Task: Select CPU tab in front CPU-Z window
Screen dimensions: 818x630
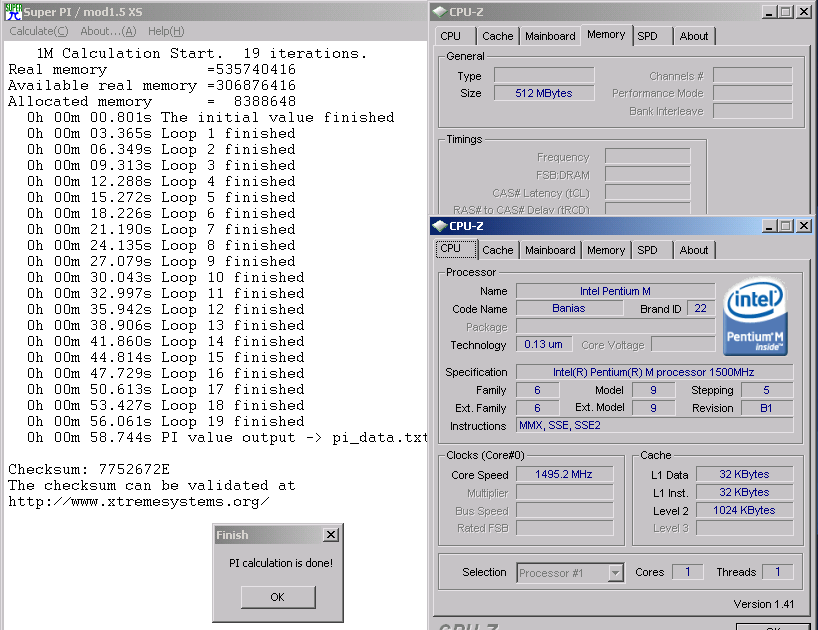Action: pos(456,249)
